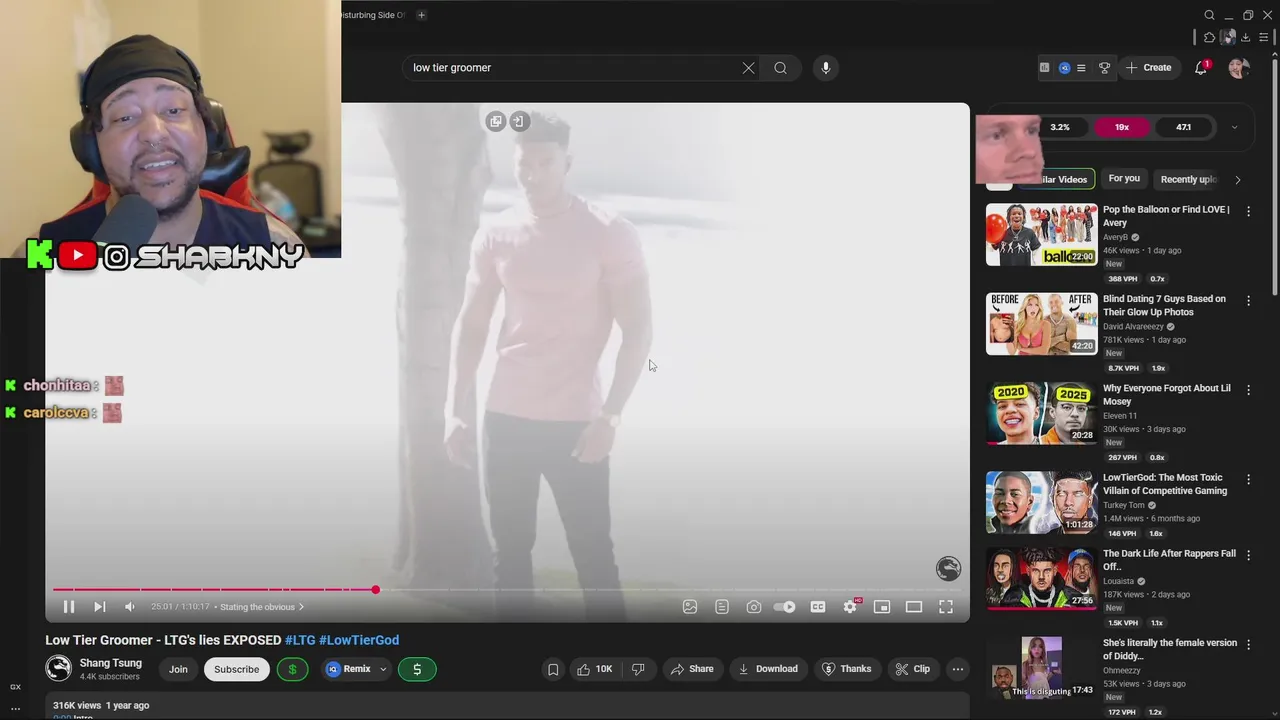Open 'LowTierGod: The Most Toxic Villain' title

pos(1165,484)
